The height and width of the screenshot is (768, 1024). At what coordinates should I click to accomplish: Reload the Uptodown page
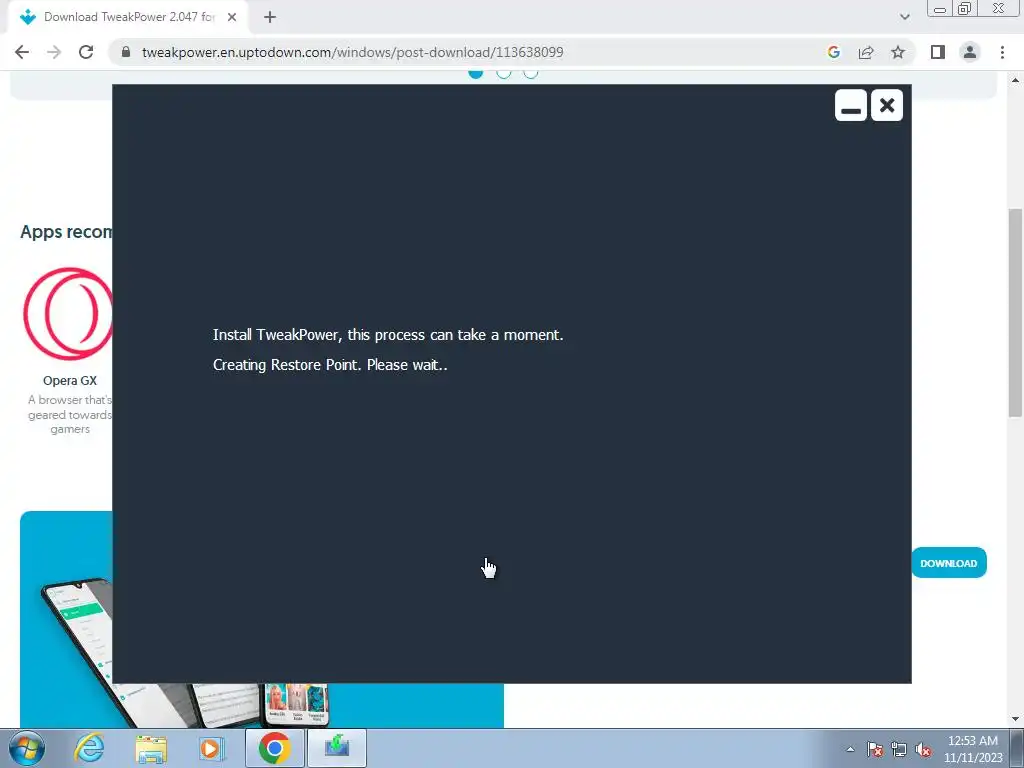click(x=86, y=52)
